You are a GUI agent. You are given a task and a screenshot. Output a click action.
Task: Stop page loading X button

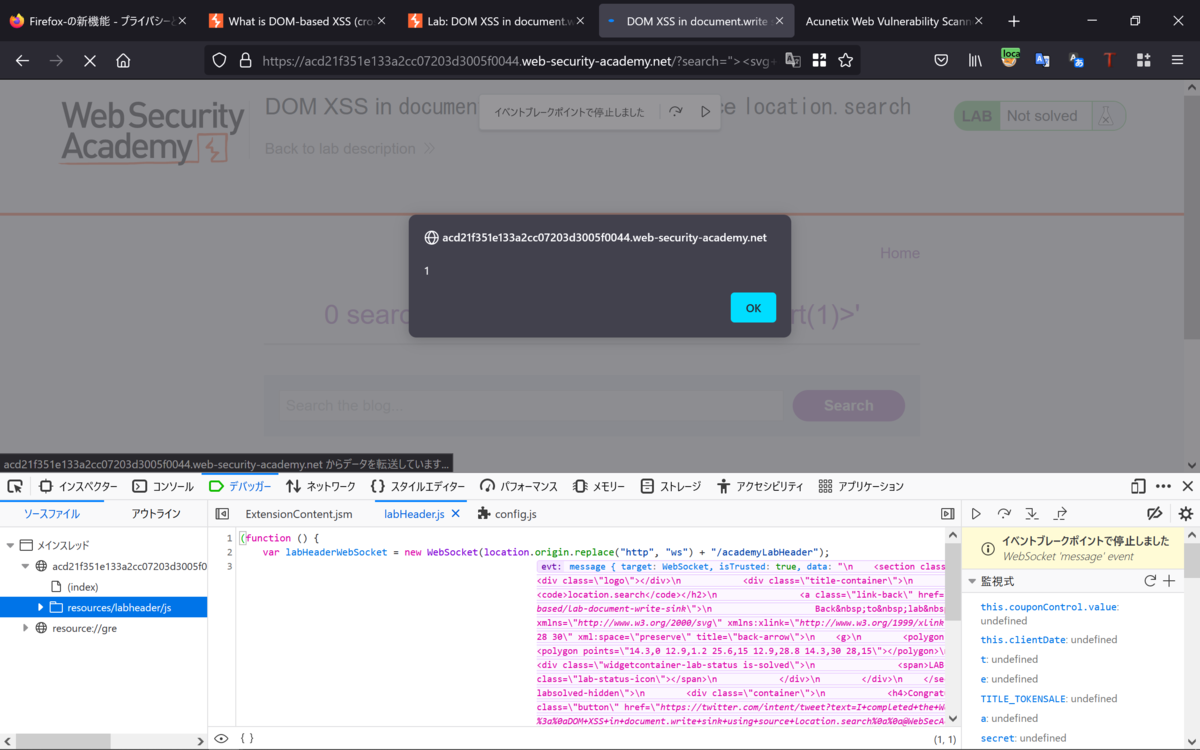pos(89,60)
